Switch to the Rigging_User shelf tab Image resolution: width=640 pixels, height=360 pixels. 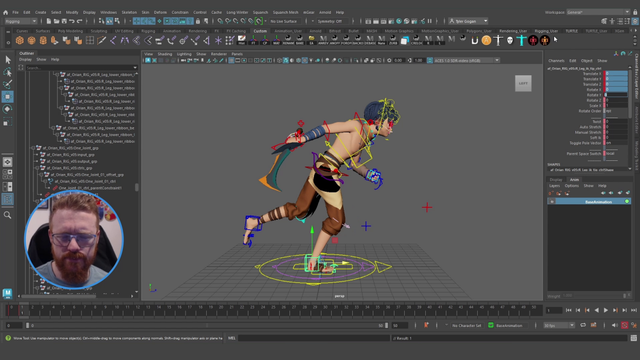[x=546, y=31]
